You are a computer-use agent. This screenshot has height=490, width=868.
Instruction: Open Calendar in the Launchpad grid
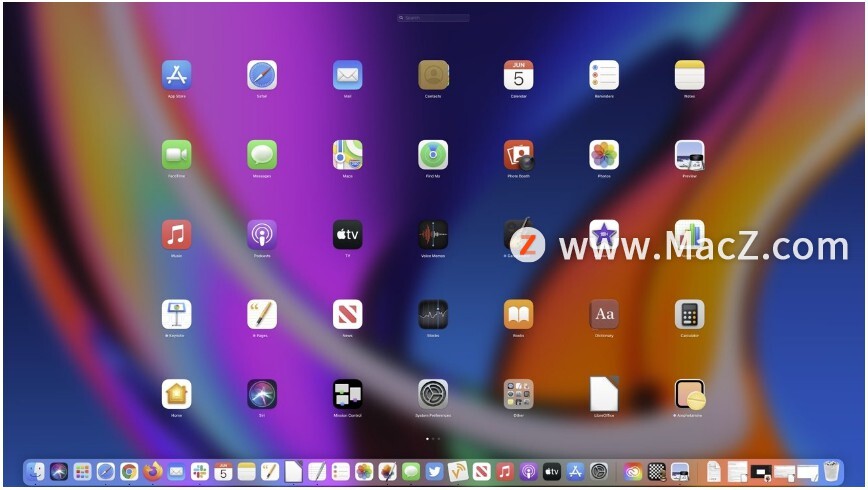[519, 75]
